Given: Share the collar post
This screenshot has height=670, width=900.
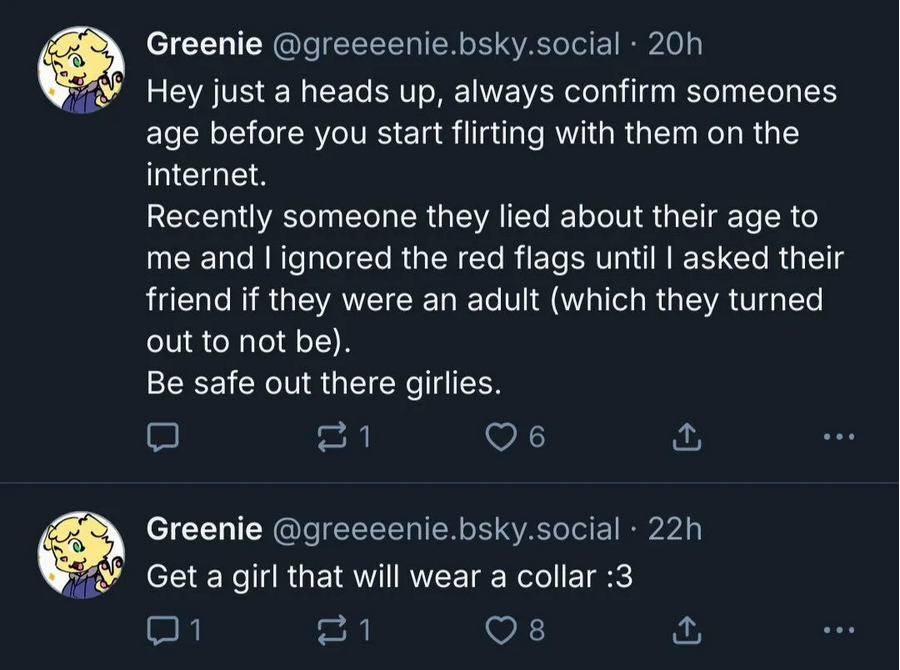Looking at the screenshot, I should pyautogui.click(x=686, y=630).
